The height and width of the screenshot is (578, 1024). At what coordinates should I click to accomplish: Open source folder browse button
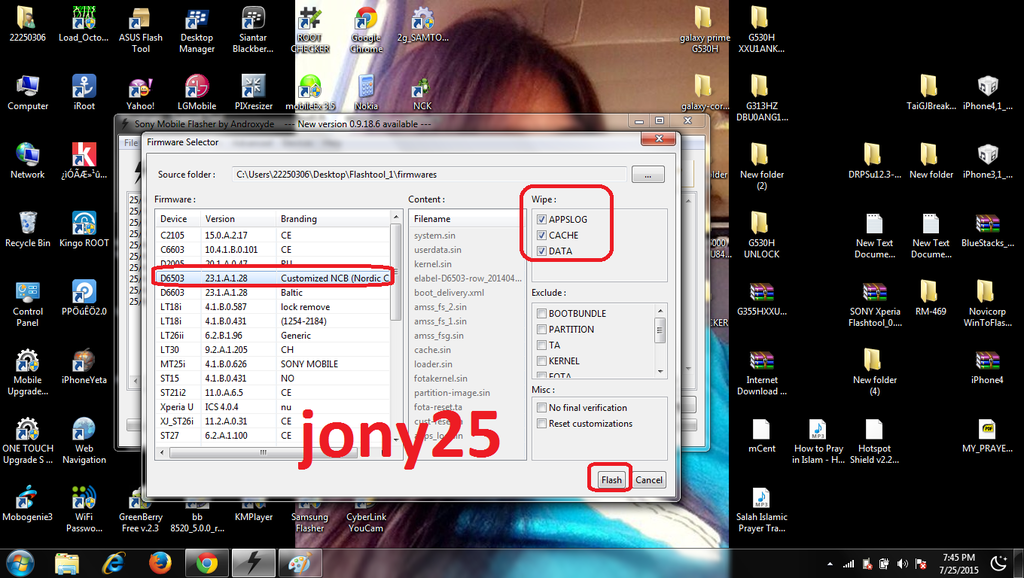click(x=648, y=175)
